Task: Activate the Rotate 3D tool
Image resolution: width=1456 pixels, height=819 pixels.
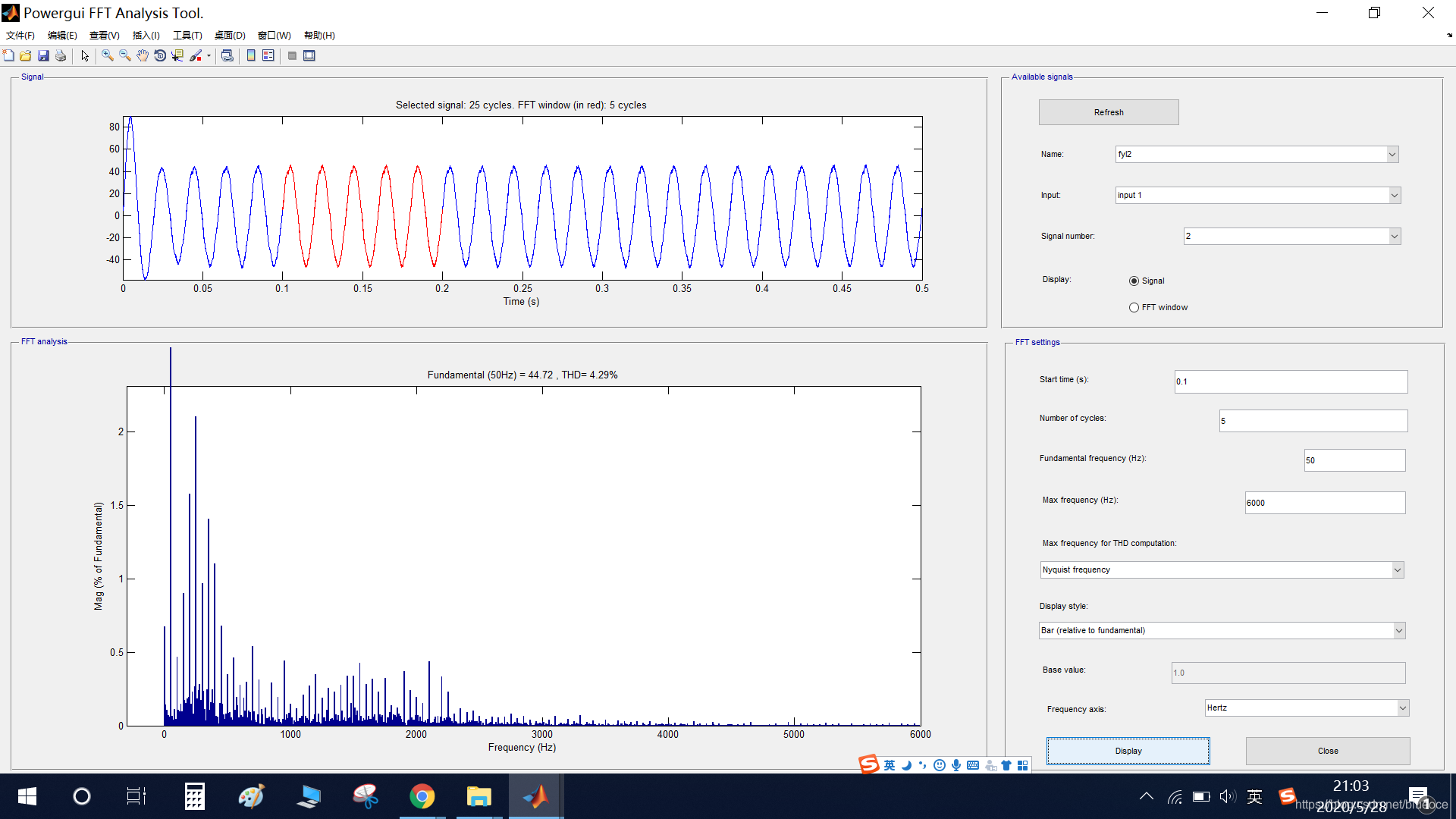Action: (x=160, y=55)
